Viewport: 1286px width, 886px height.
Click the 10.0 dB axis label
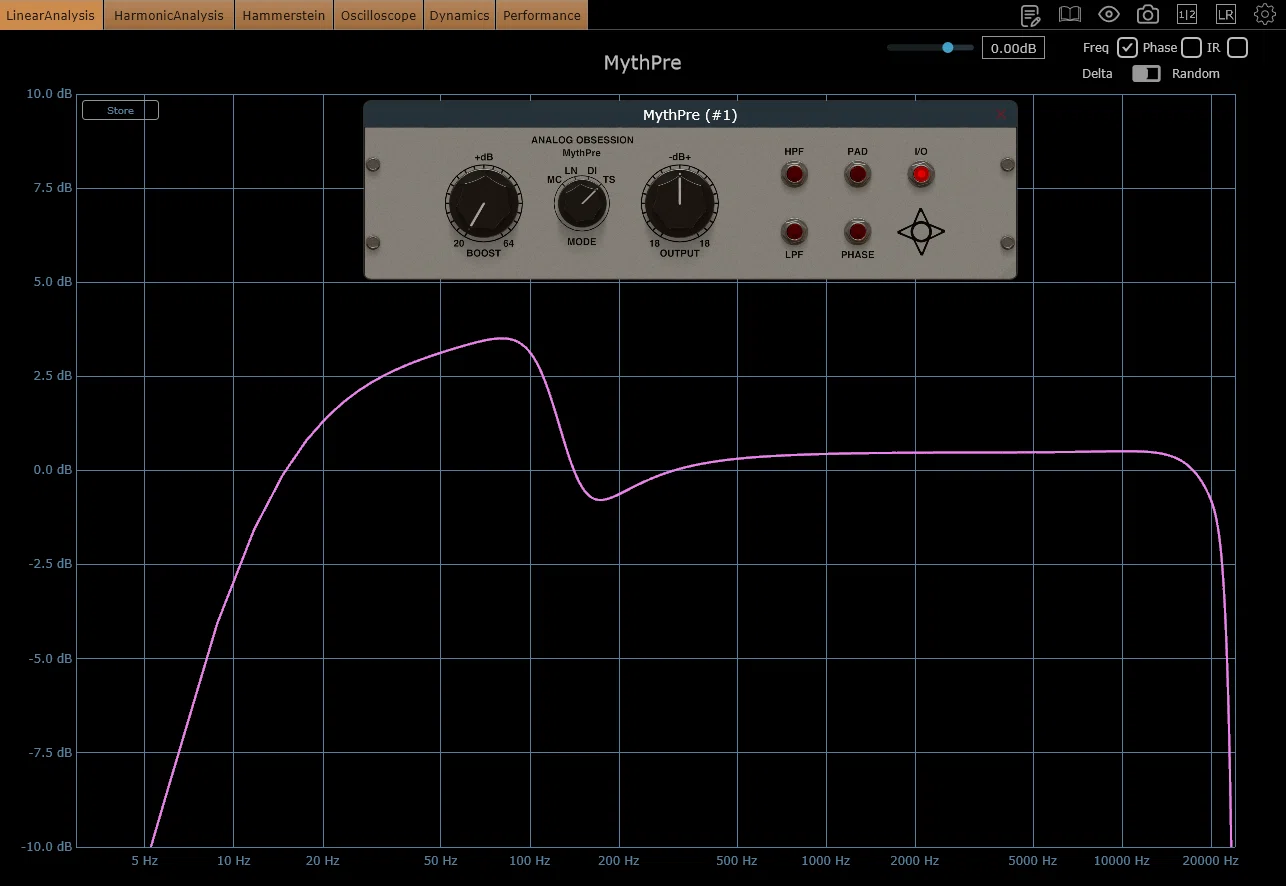tap(49, 94)
